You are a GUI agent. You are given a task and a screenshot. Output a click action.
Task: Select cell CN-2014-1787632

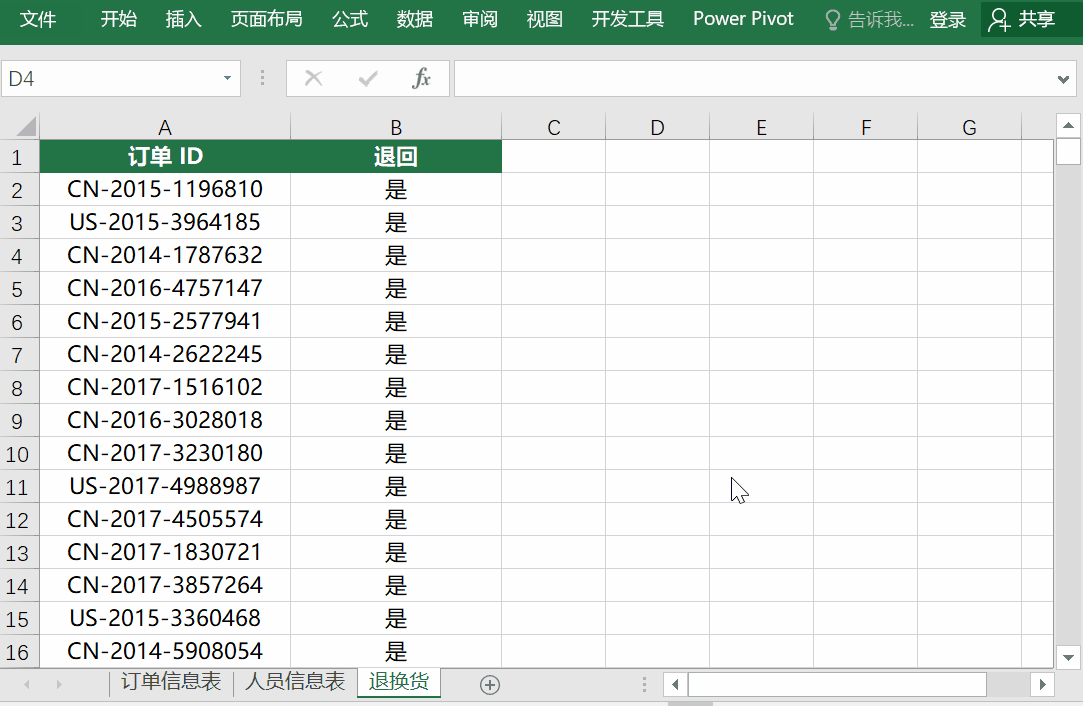coord(165,256)
